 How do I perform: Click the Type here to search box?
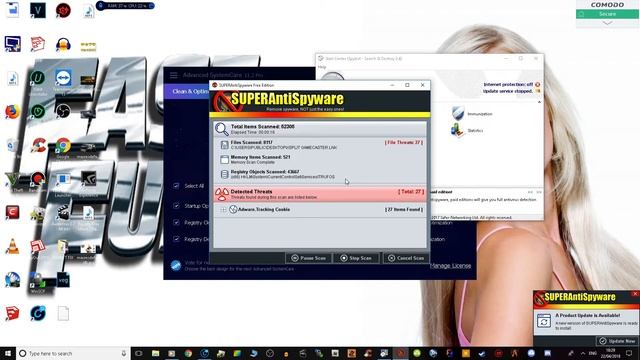point(73,353)
